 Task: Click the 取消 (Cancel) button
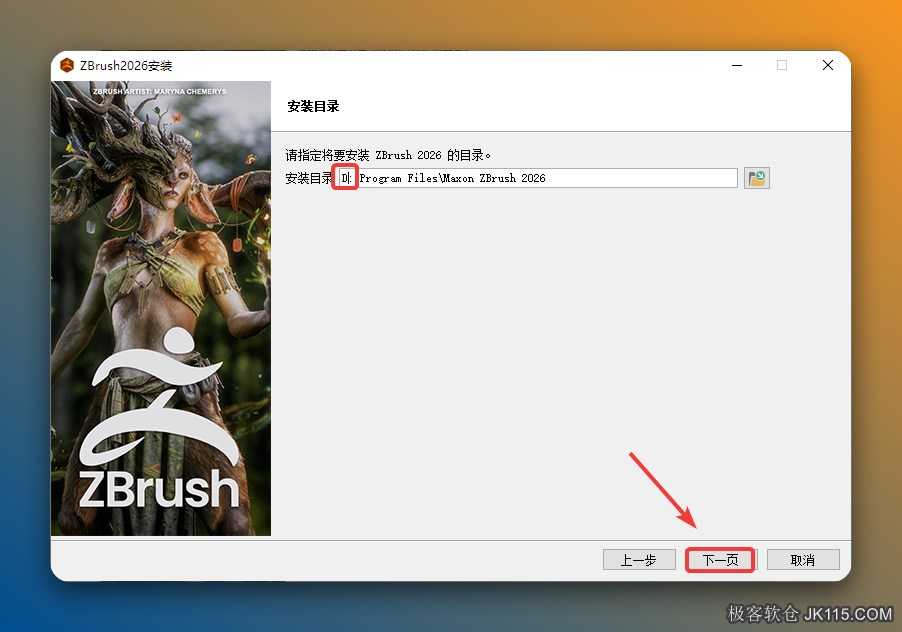point(802,560)
